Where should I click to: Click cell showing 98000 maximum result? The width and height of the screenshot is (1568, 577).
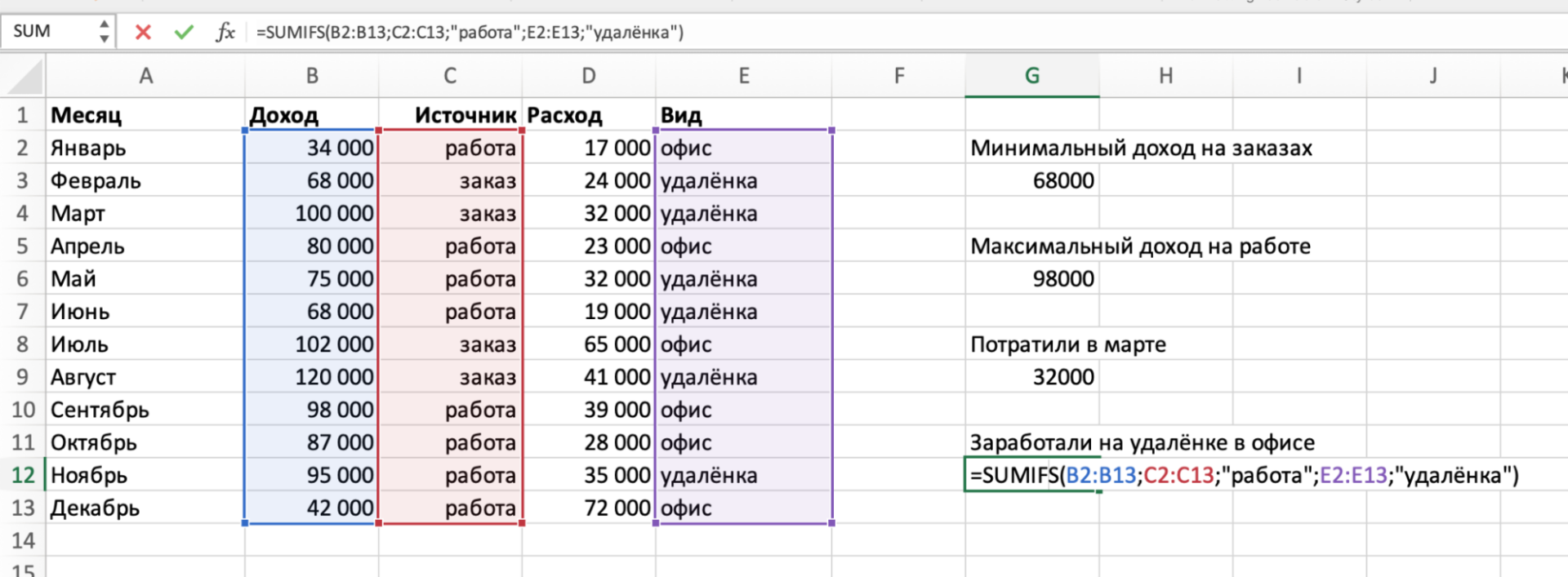tap(1033, 279)
